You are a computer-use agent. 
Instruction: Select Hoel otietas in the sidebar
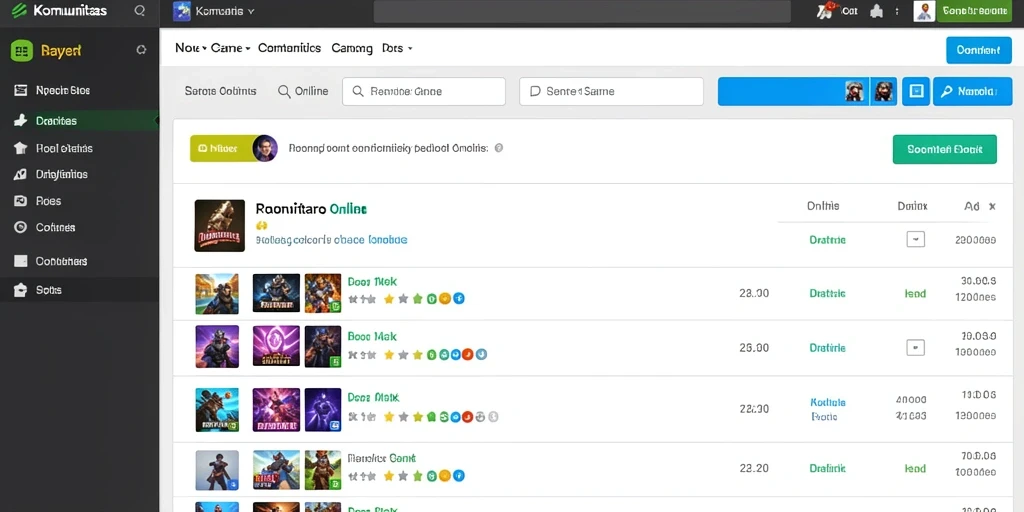(x=65, y=148)
